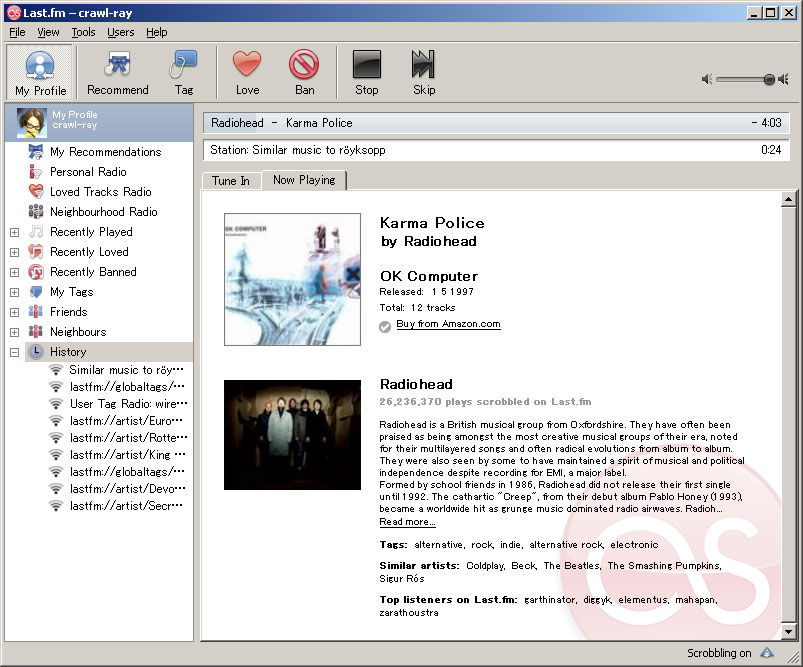Click the top listener garthinator
The height and width of the screenshot is (667, 803).
(550, 599)
